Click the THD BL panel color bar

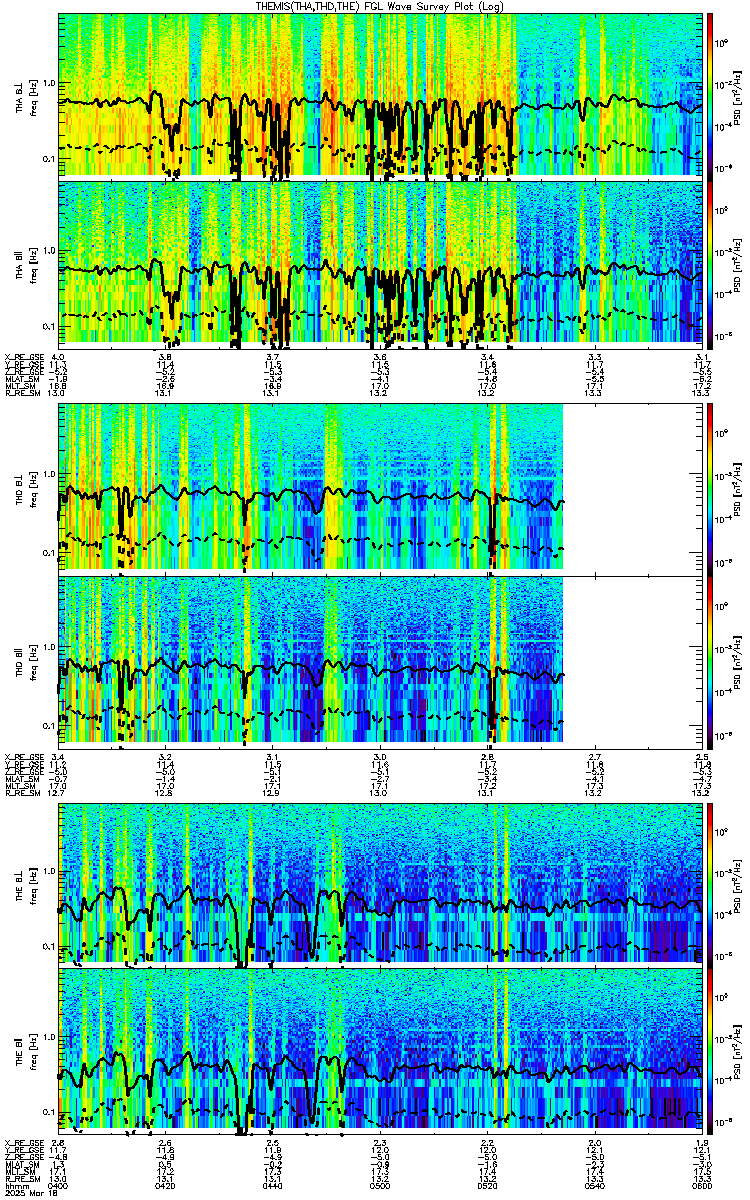click(x=710, y=486)
